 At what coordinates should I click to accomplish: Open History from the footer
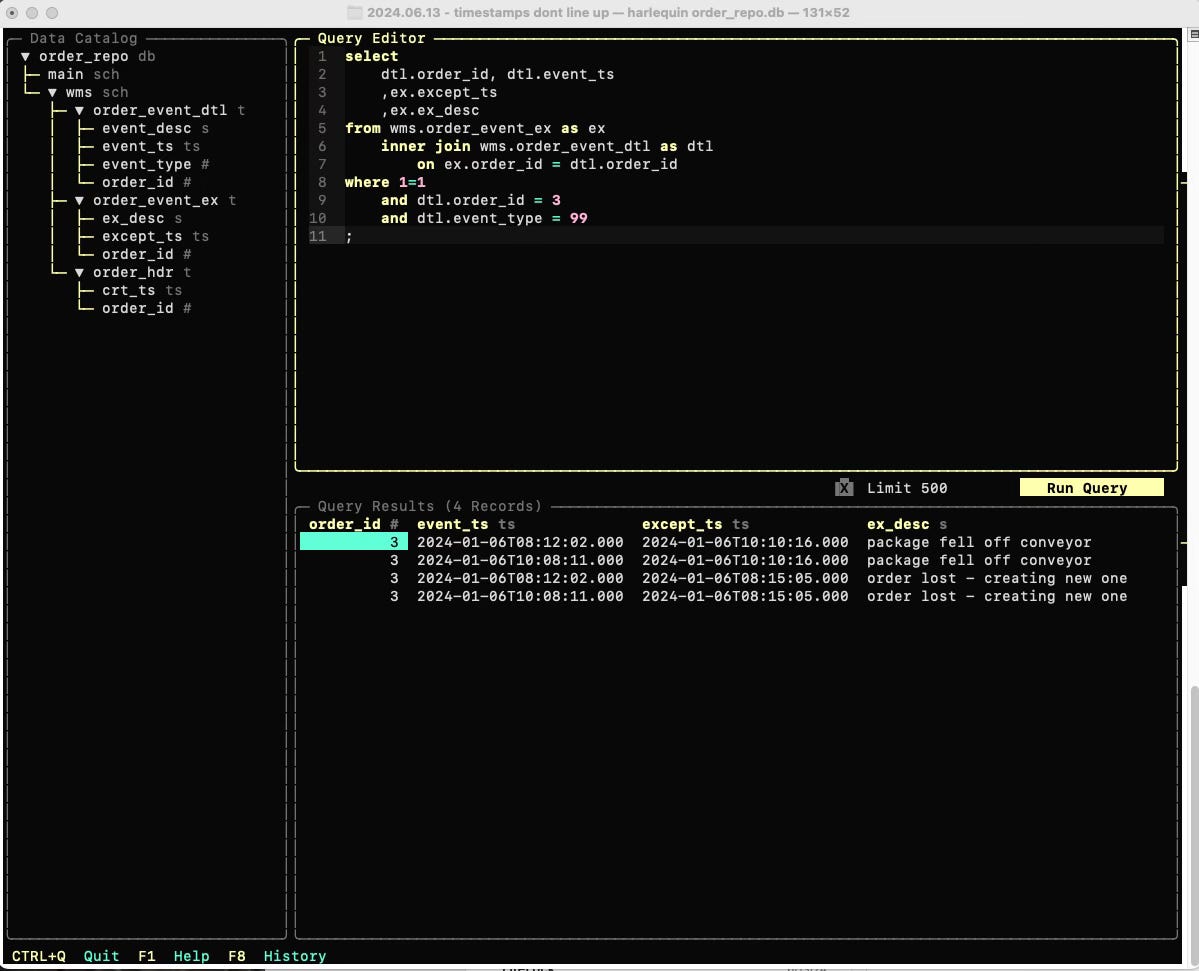pos(294,956)
